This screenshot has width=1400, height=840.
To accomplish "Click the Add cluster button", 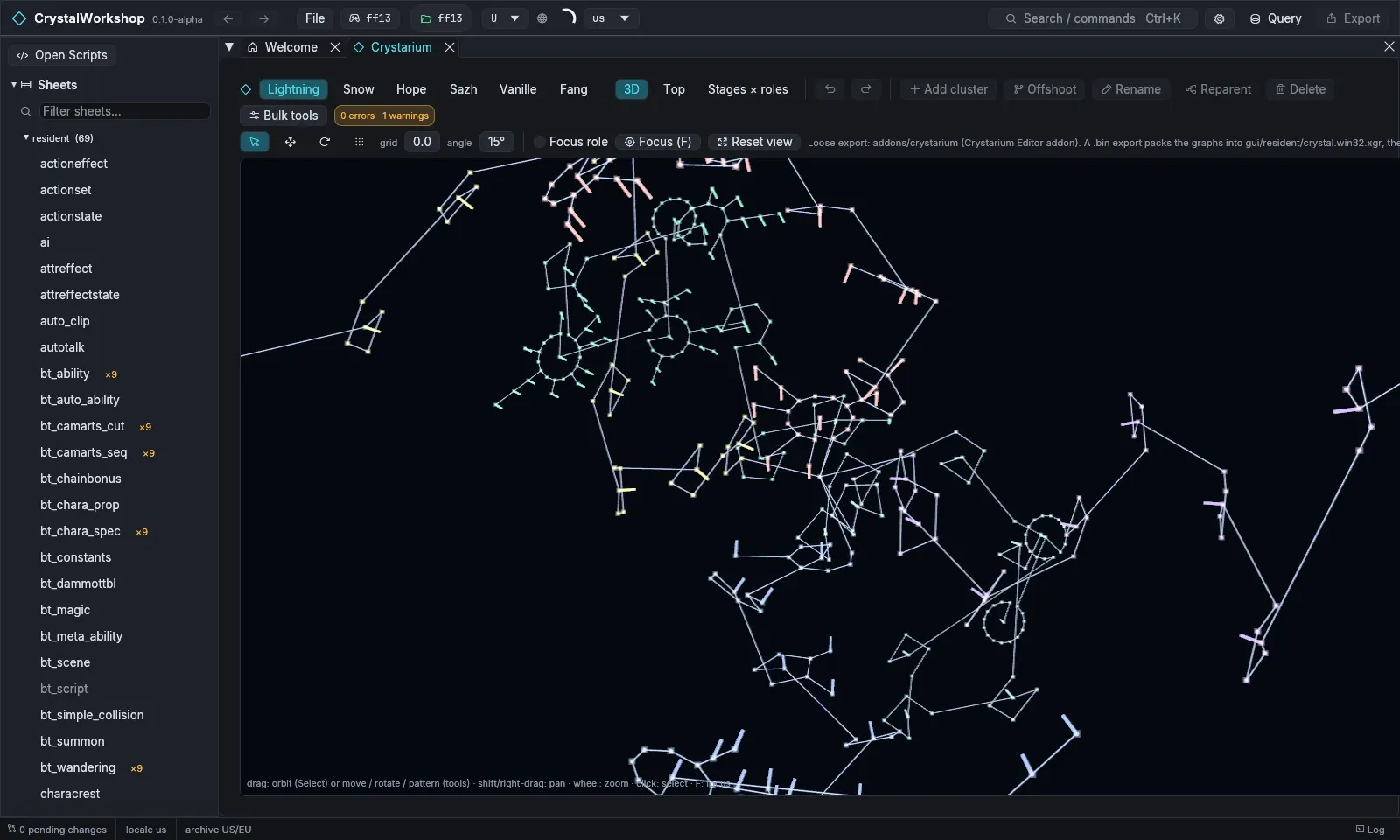I will pyautogui.click(x=948, y=89).
